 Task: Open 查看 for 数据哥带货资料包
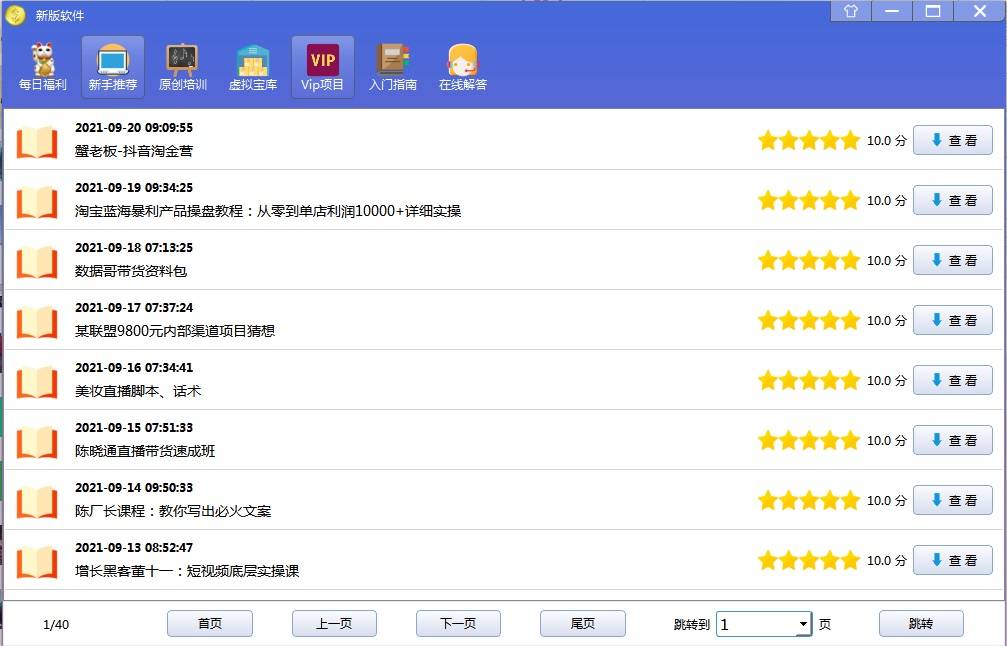point(952,260)
